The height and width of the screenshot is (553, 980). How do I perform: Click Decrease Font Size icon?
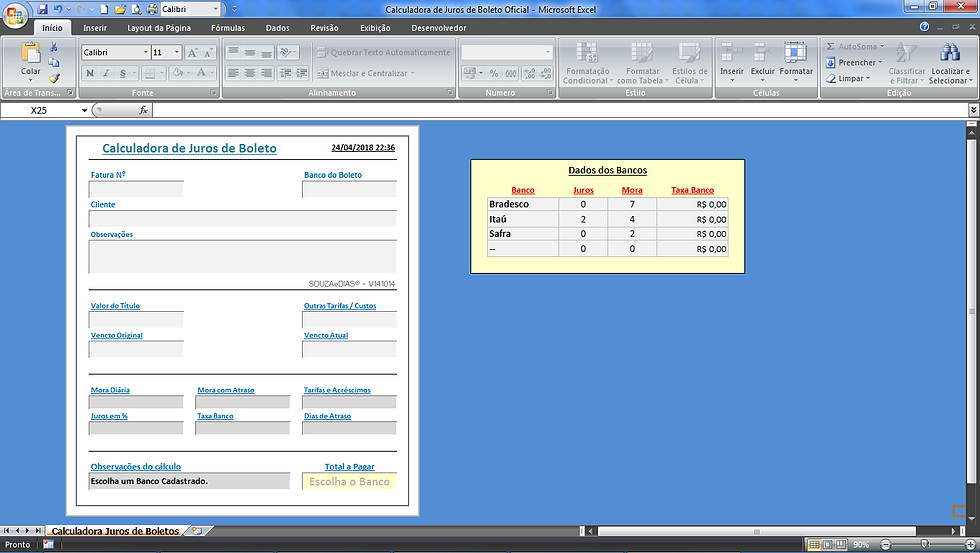point(209,52)
